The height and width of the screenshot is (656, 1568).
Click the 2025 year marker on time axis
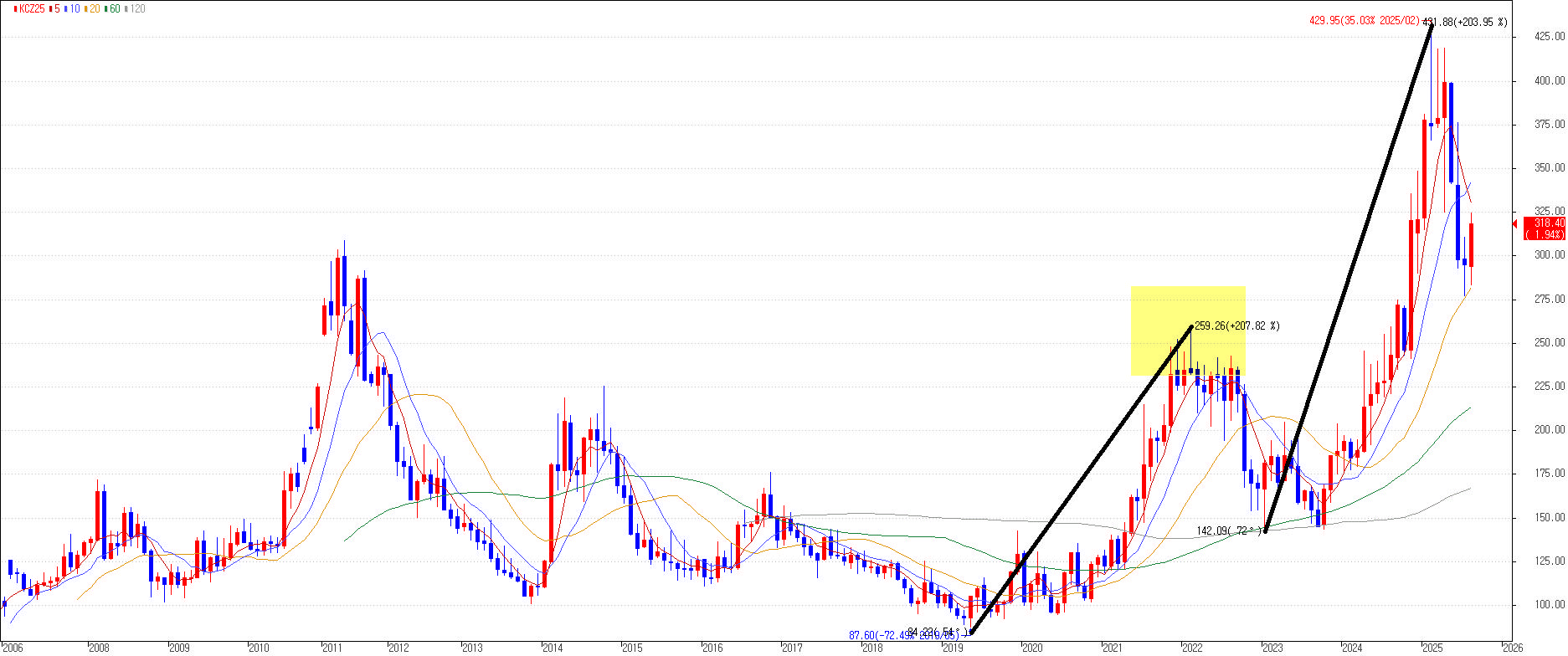coord(1432,648)
